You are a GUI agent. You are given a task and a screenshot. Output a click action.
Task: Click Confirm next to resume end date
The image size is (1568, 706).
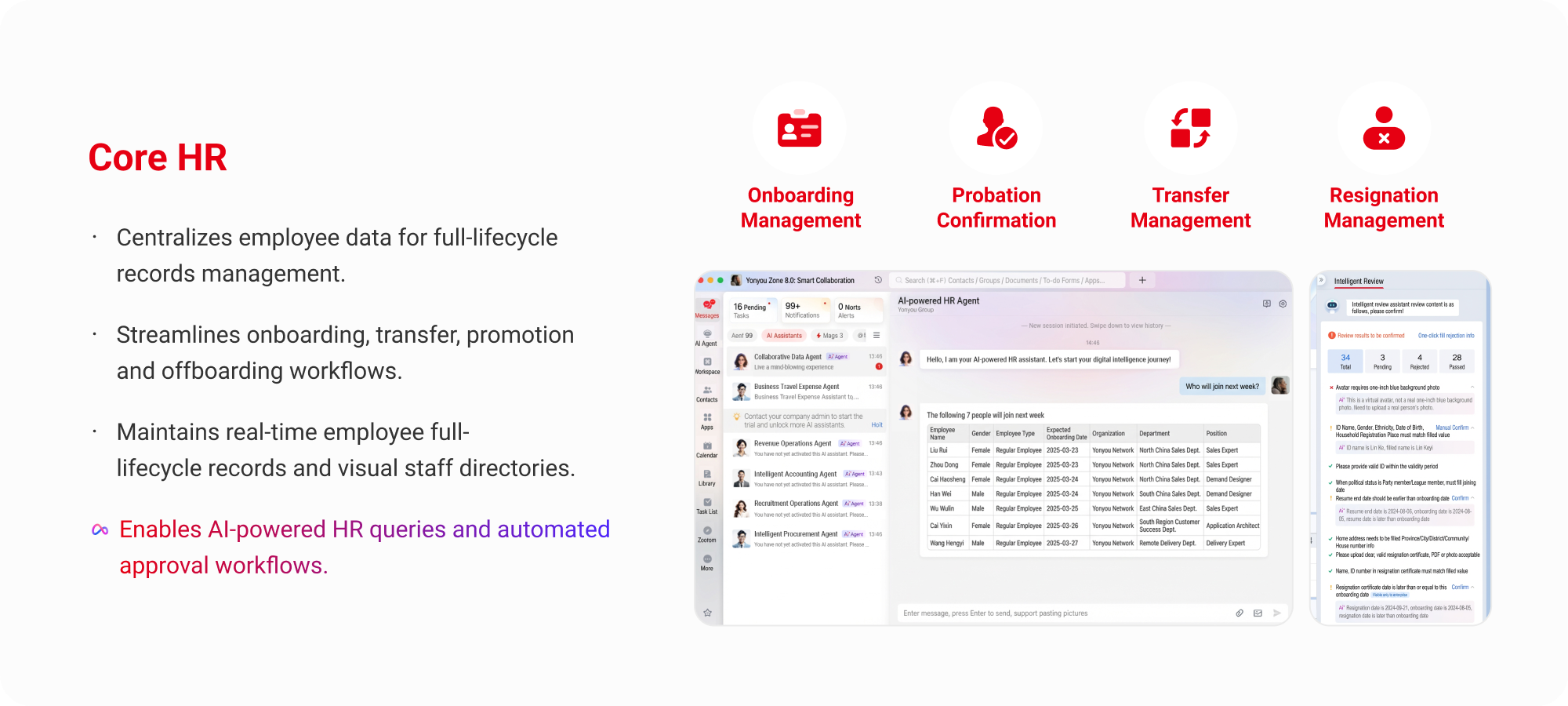click(1460, 498)
